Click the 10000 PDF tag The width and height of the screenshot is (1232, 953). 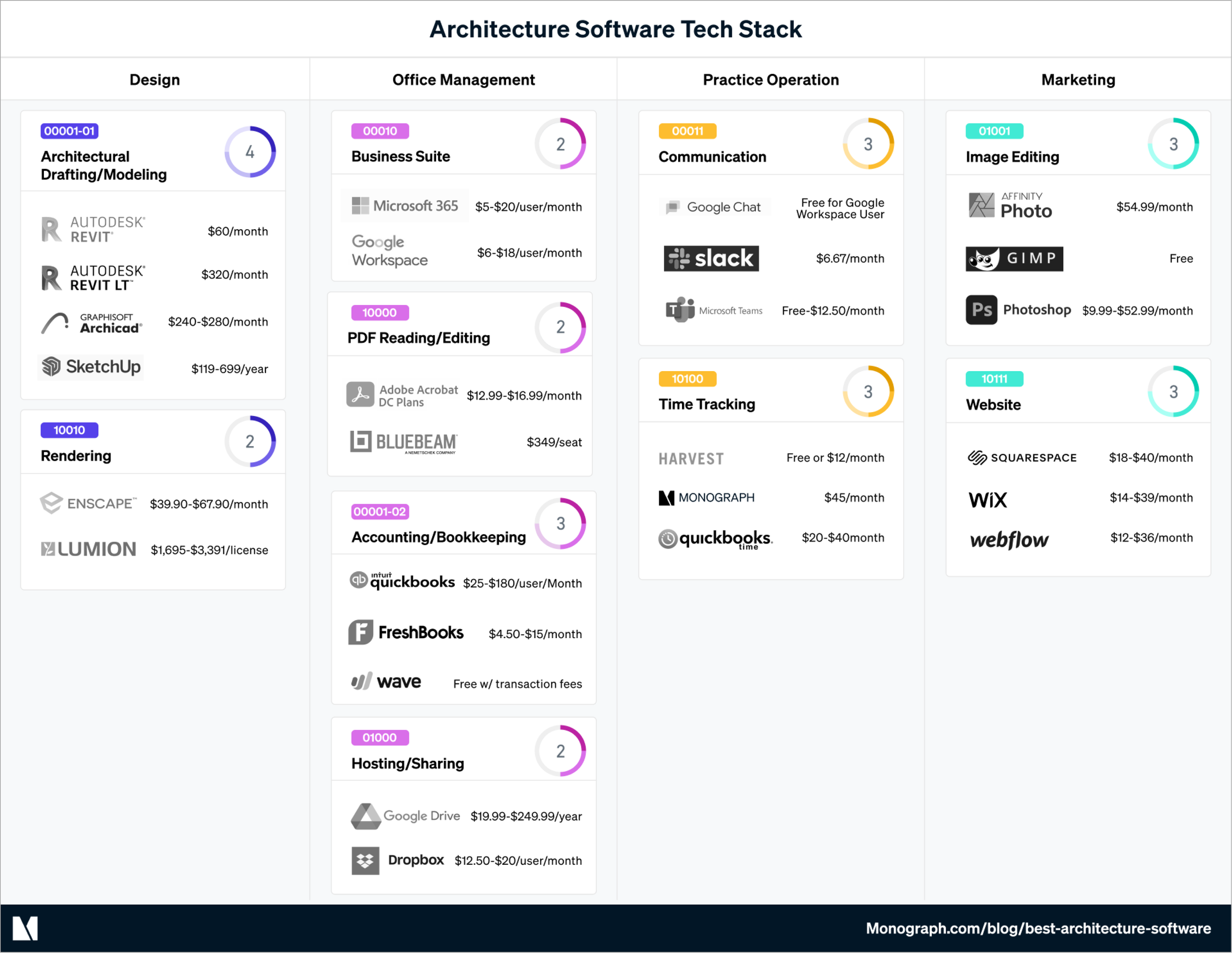tap(380, 312)
